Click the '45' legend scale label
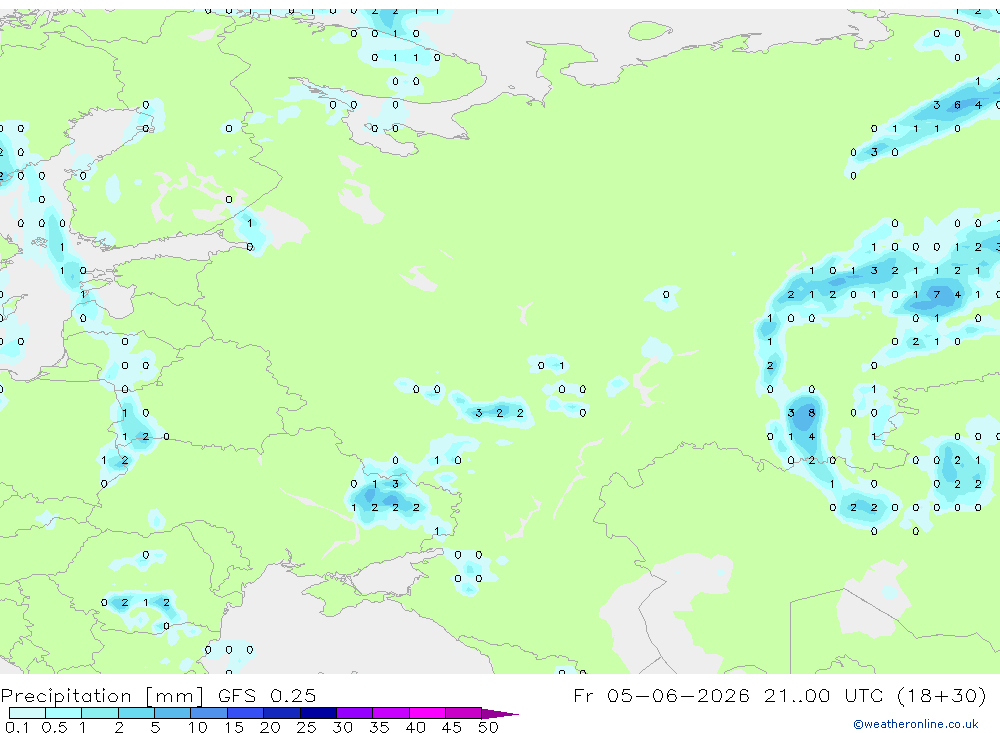The width and height of the screenshot is (1000, 733). (x=452, y=727)
